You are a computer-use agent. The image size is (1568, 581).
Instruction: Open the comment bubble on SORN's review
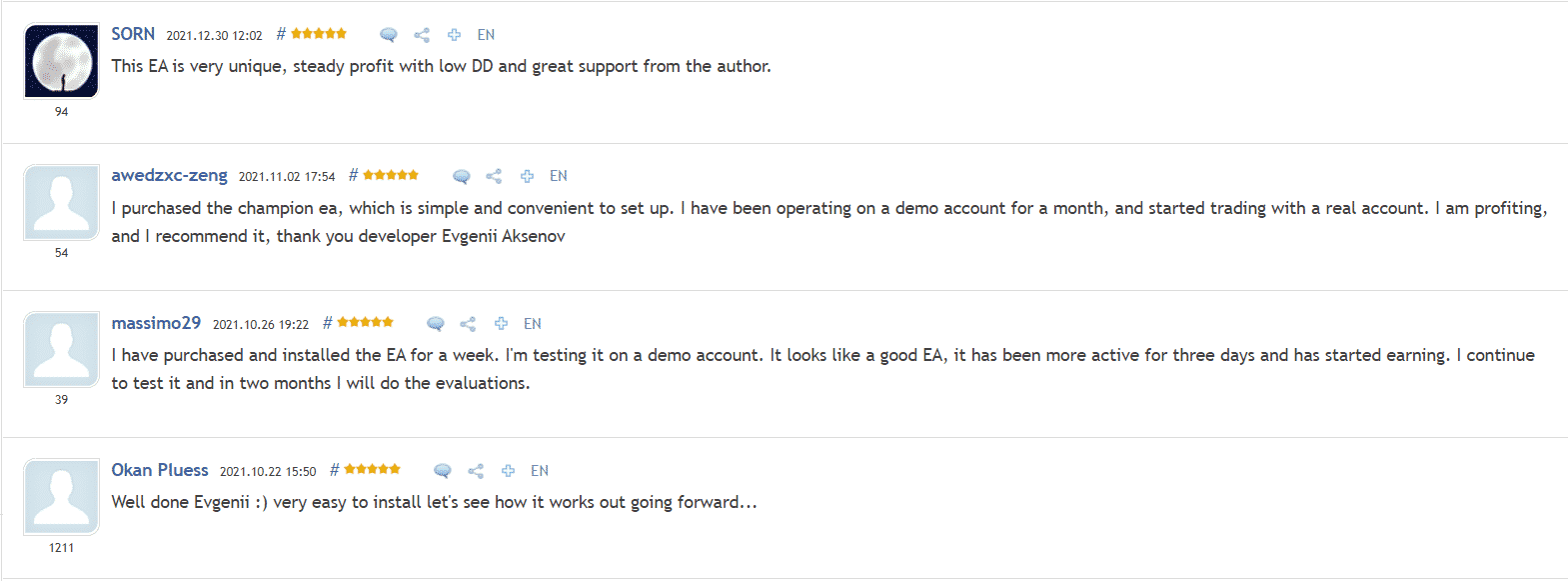coord(388,33)
